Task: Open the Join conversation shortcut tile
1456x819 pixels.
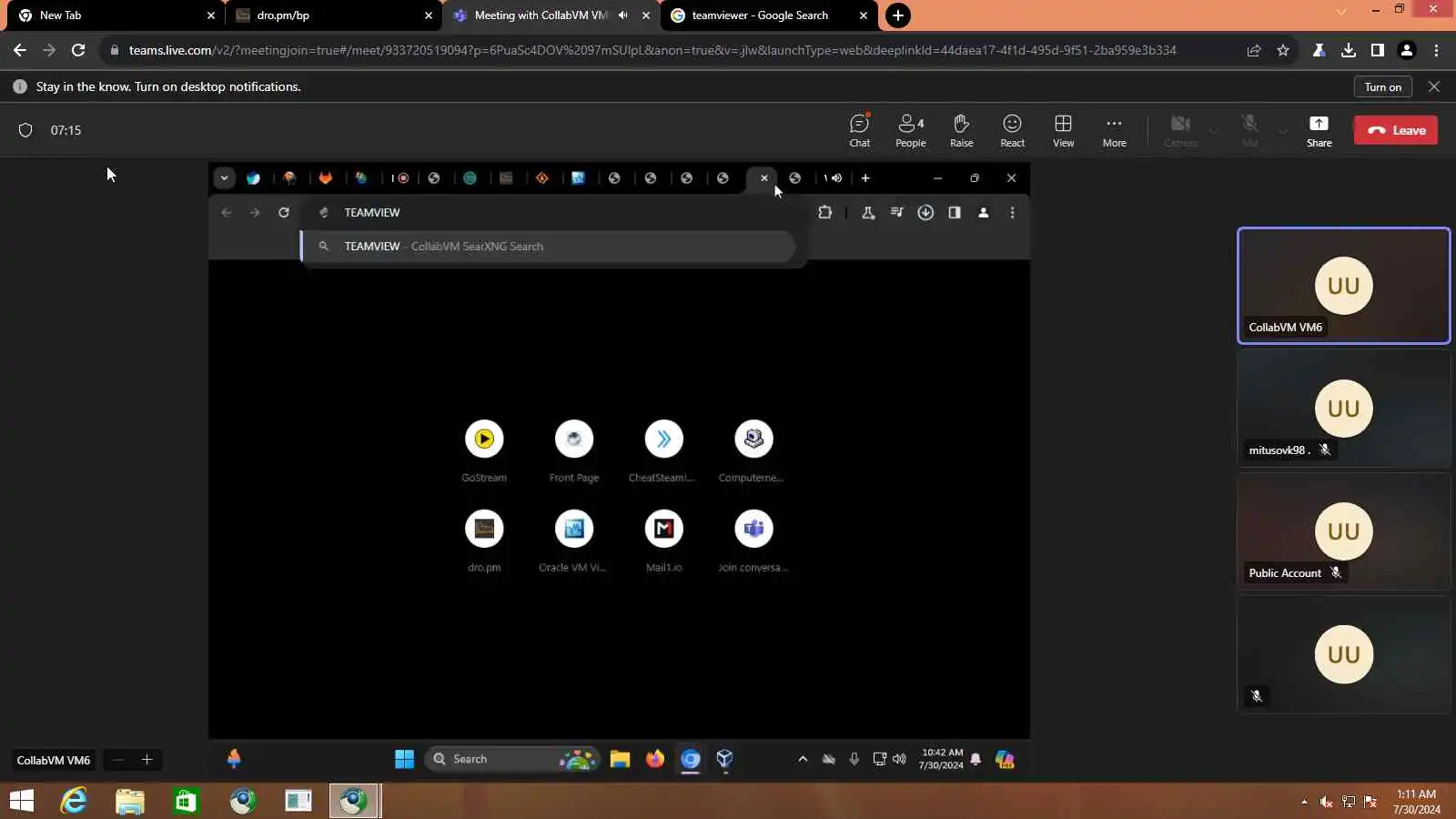Action: coord(753,541)
